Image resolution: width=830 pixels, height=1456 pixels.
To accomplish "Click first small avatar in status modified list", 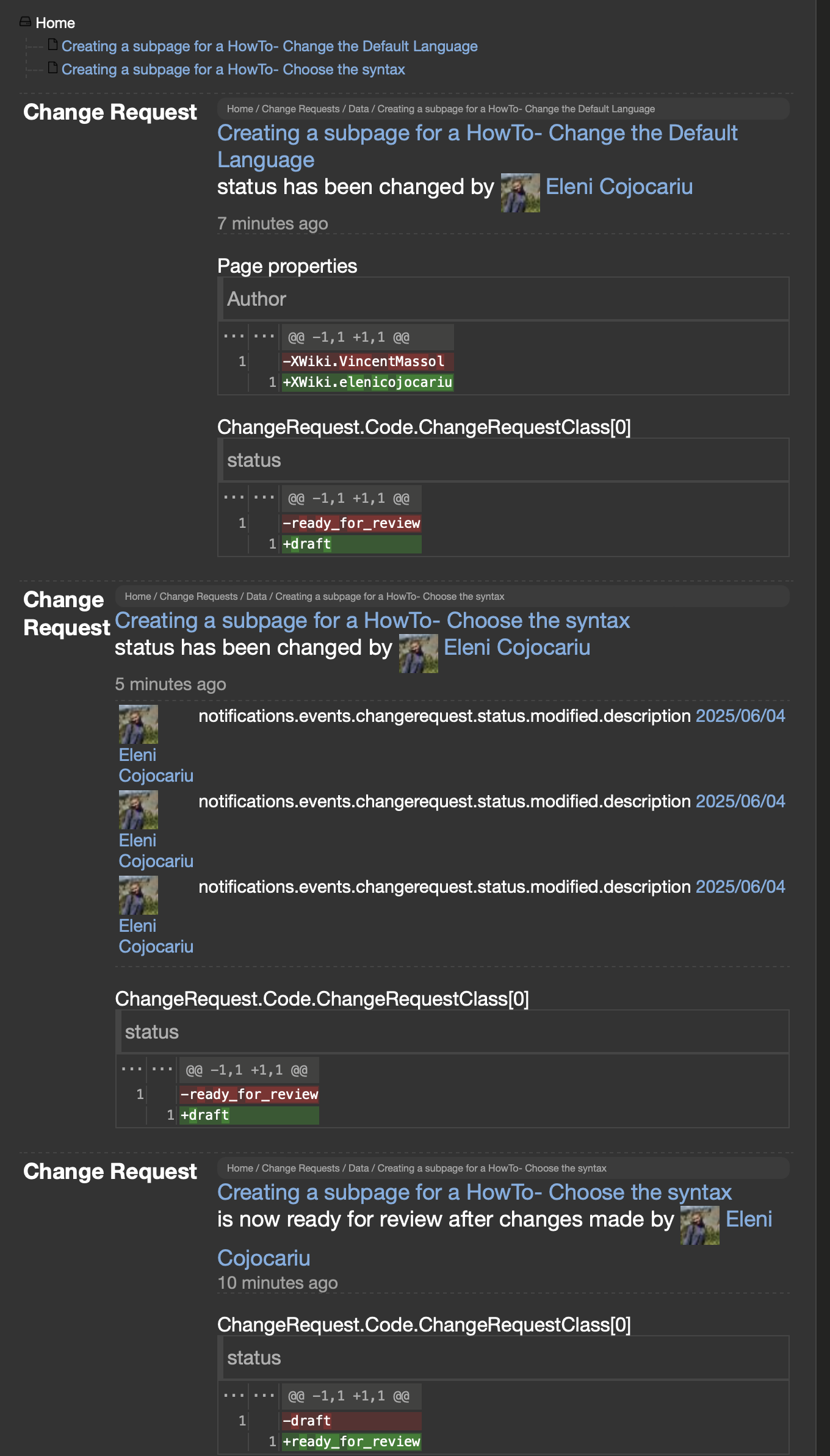I will (139, 724).
